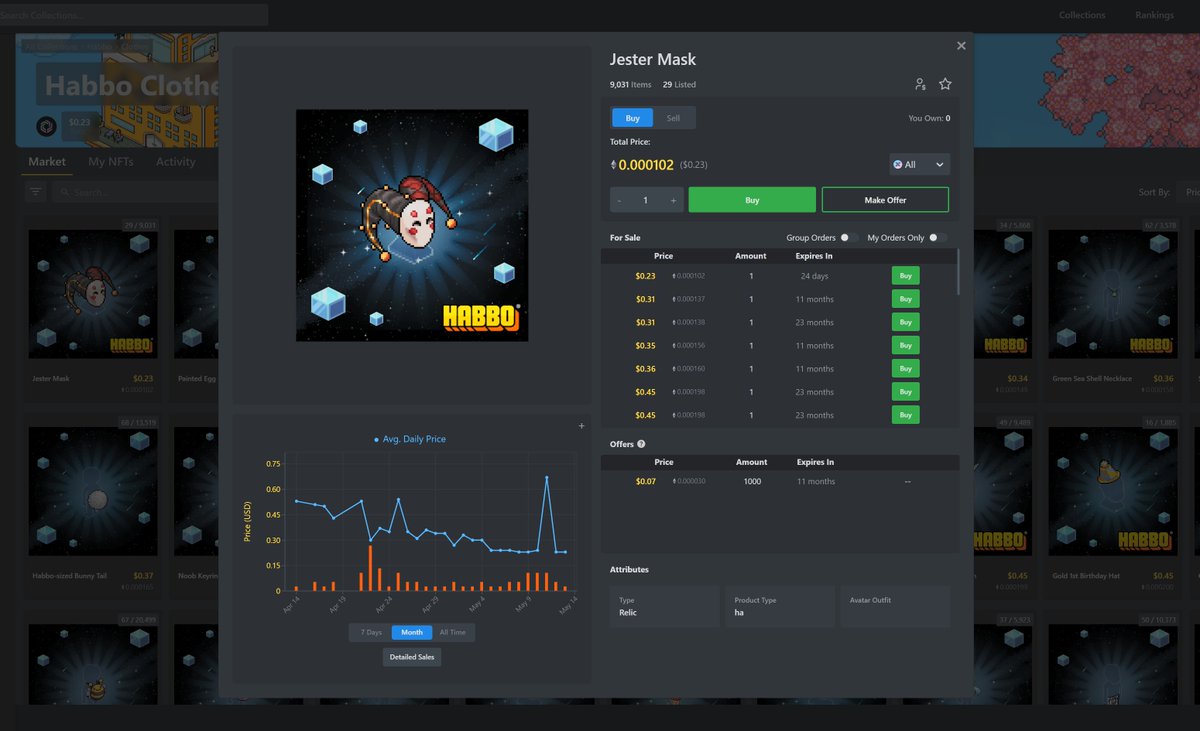
Task: Click the Expires In header in For Sale
Action: tap(815, 256)
